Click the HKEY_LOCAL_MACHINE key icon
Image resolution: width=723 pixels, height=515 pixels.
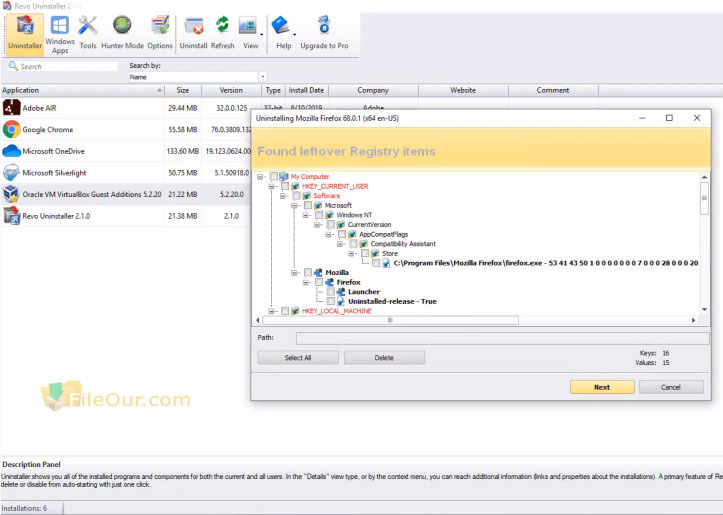(x=295, y=311)
